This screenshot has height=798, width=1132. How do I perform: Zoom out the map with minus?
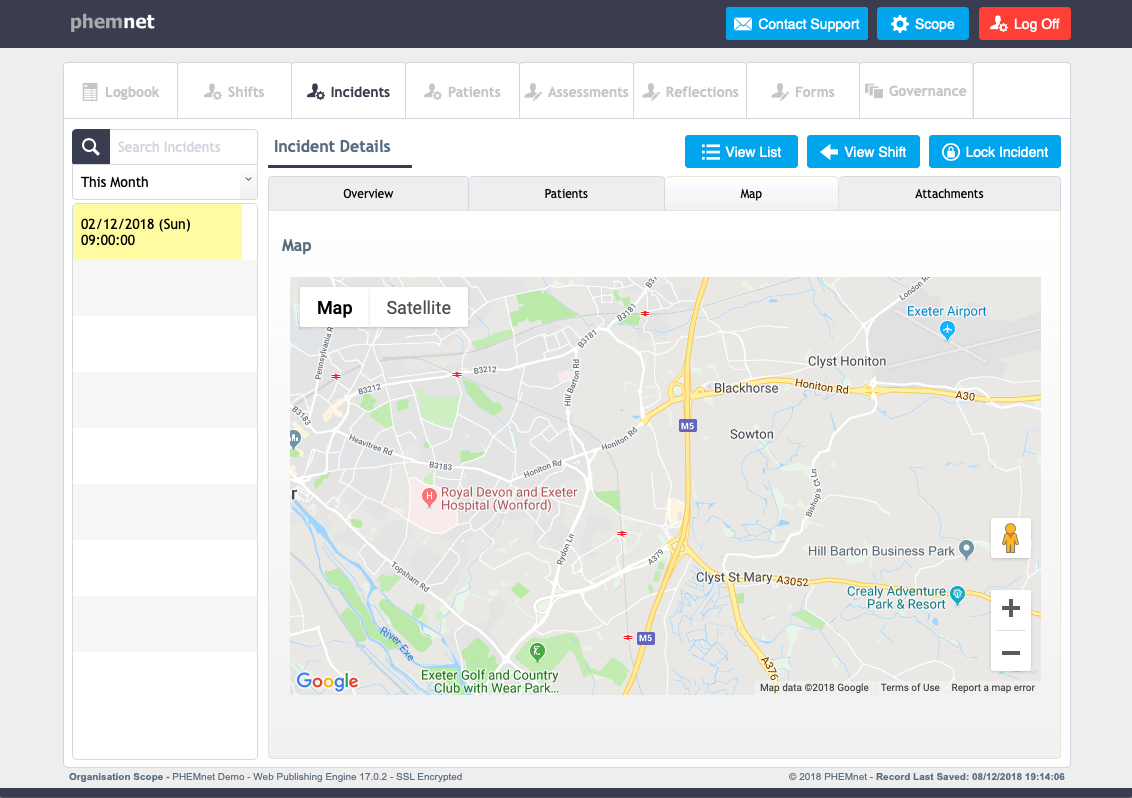[1011, 653]
